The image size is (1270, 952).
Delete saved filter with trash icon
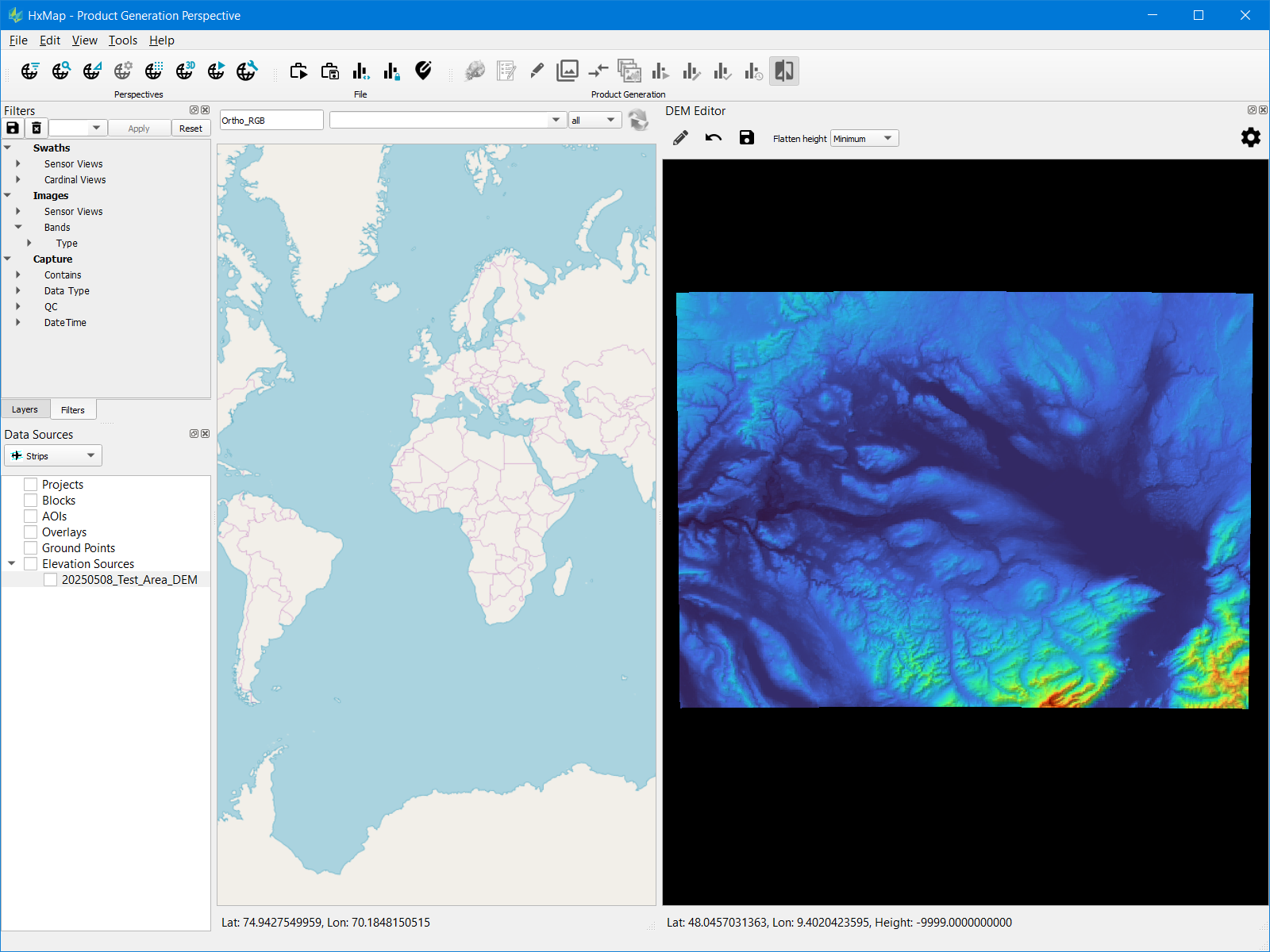point(37,129)
